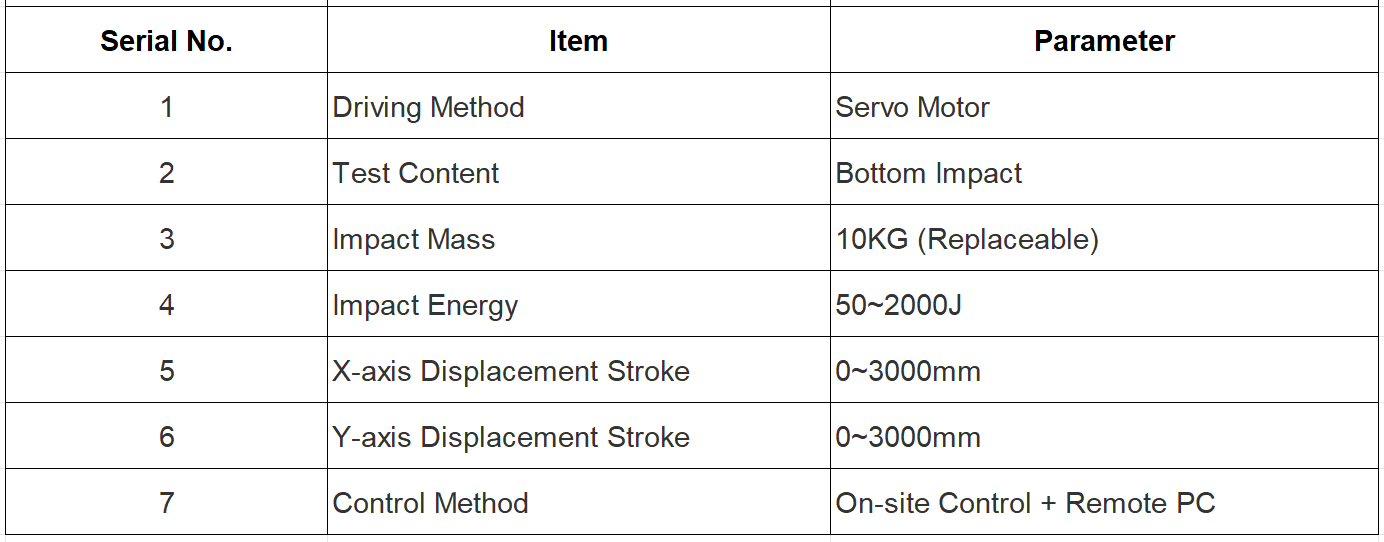Select X-axis Displacement Stroke cell

click(x=578, y=370)
